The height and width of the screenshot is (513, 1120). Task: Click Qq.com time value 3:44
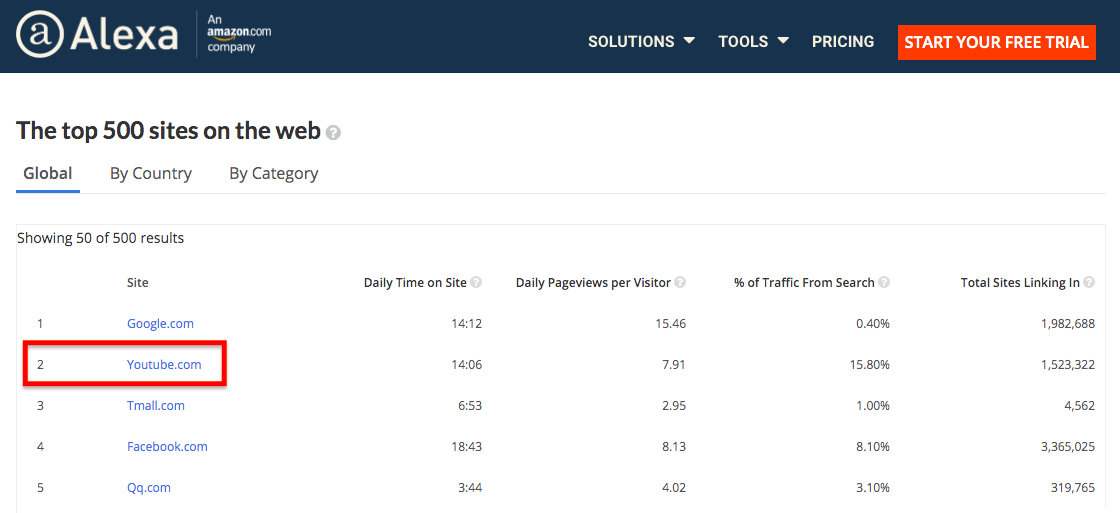(x=469, y=489)
